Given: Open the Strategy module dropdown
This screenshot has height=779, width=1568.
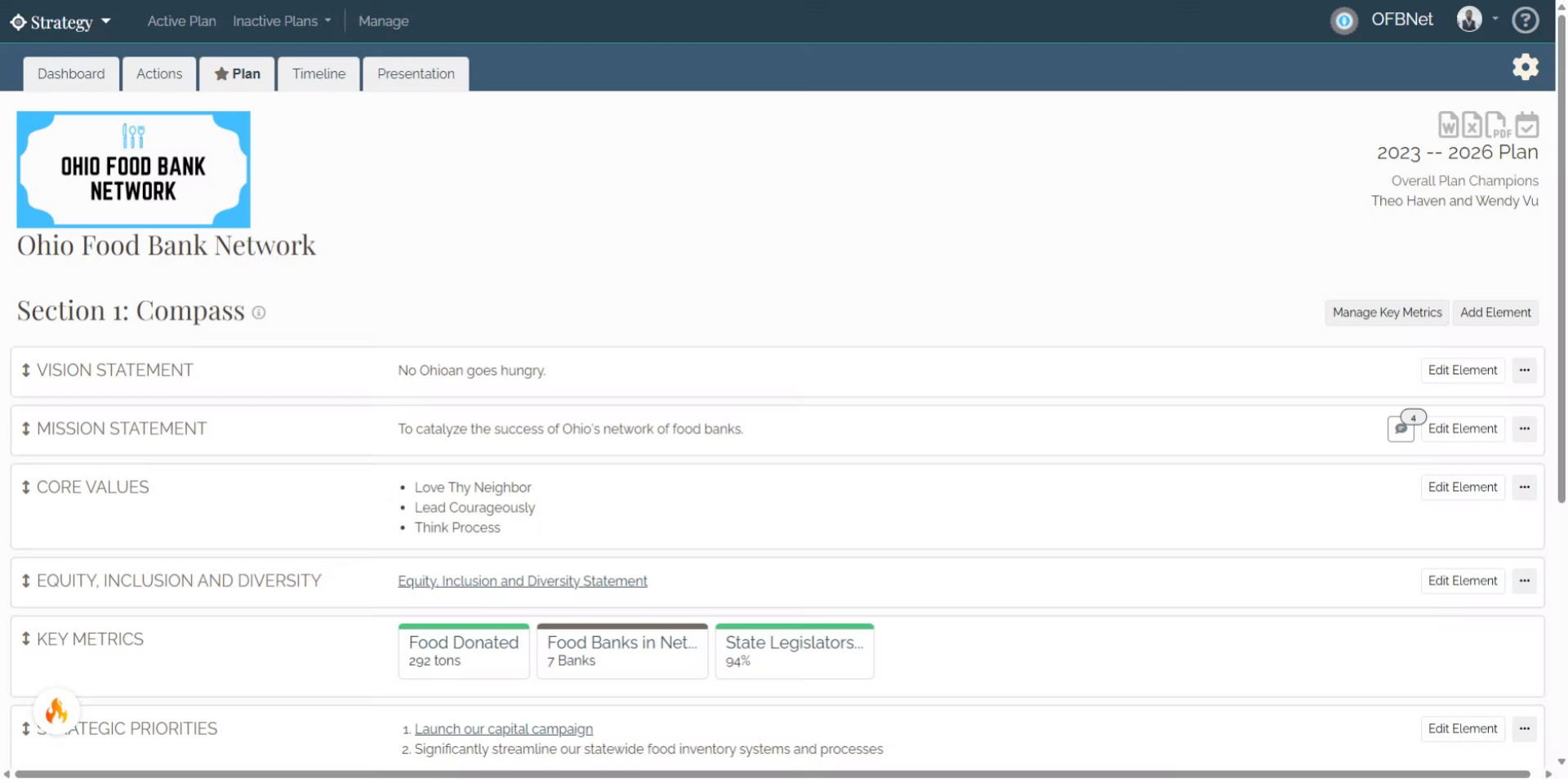Looking at the screenshot, I should click(60, 21).
